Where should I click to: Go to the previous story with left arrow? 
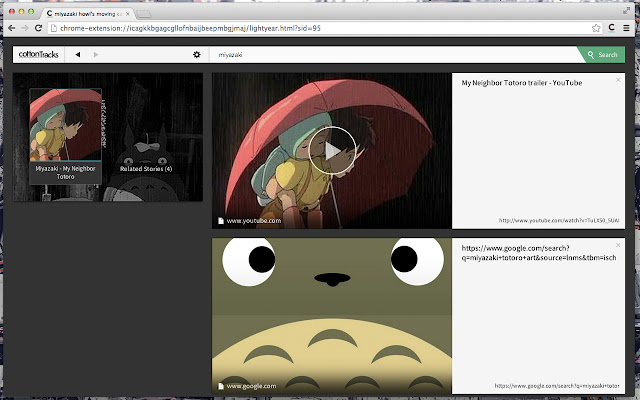pos(78,55)
